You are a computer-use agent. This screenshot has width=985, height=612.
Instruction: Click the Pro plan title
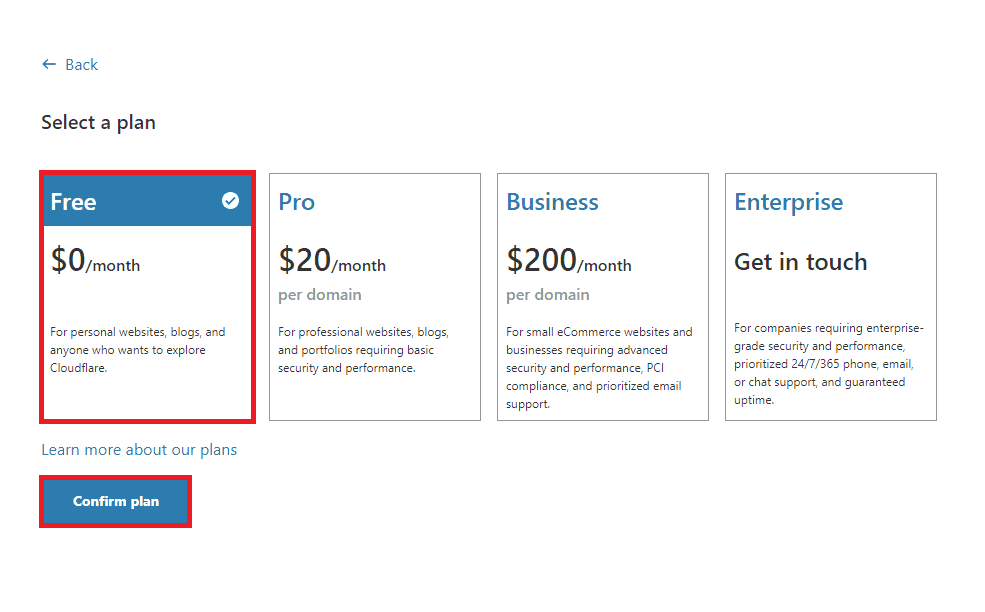coord(297,202)
